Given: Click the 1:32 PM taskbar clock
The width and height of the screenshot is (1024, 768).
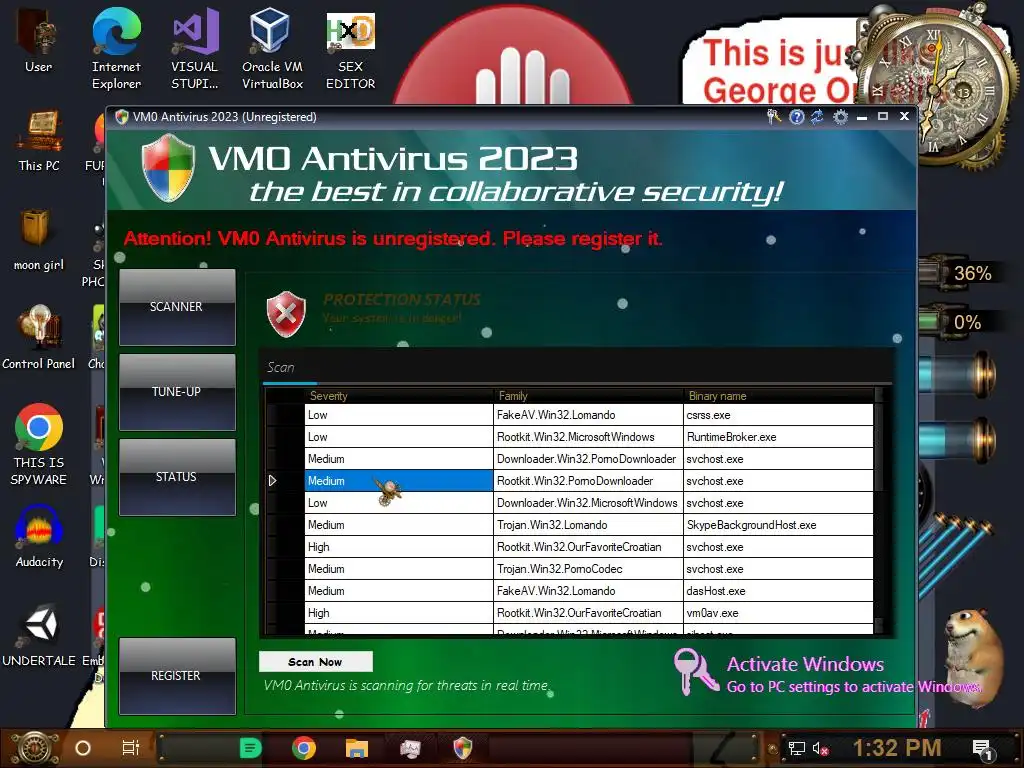Looking at the screenshot, I should point(897,748).
